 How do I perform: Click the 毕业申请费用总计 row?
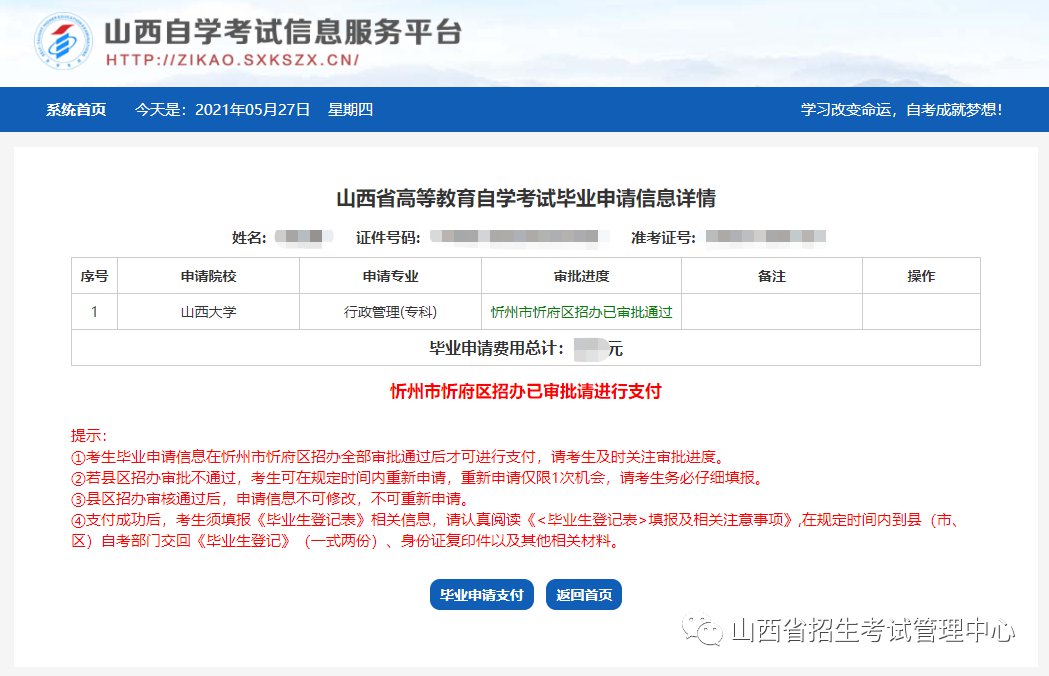coord(525,348)
